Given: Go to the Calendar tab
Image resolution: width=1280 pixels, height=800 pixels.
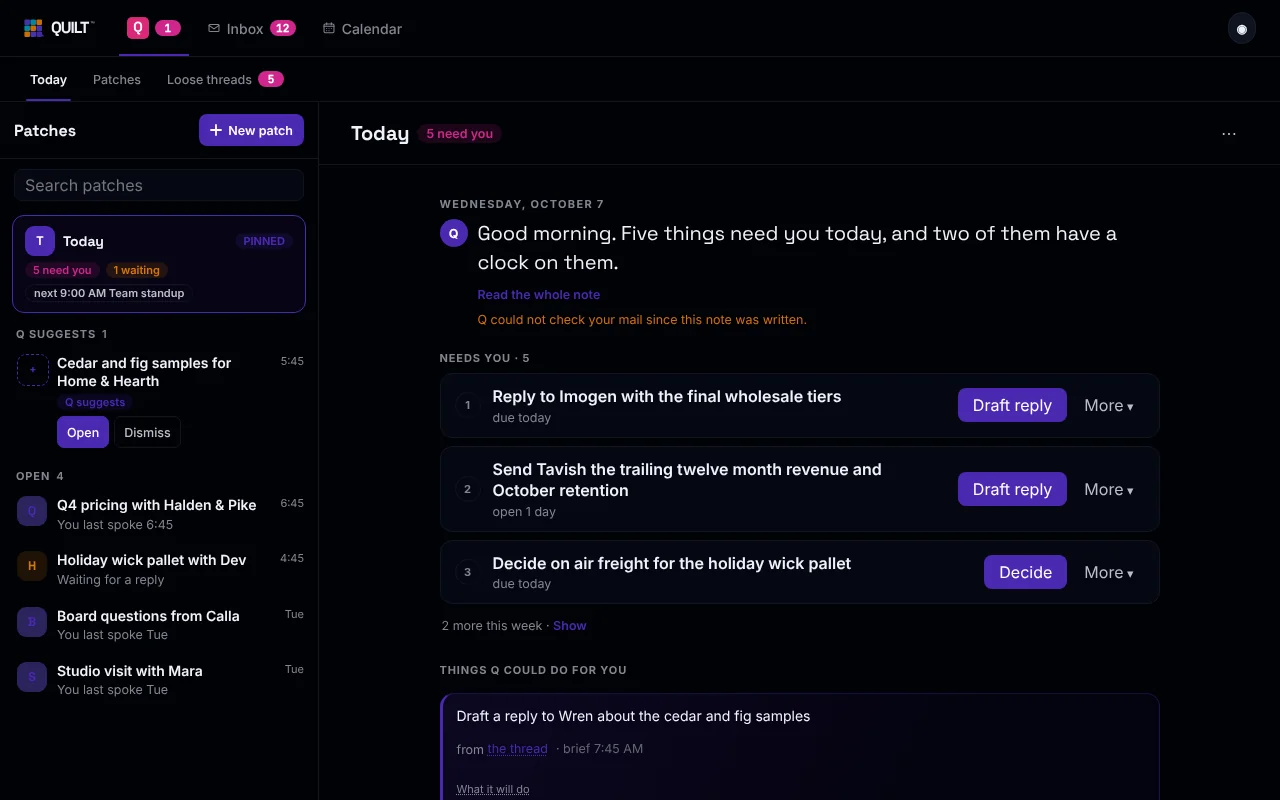Looking at the screenshot, I should (x=362, y=28).
